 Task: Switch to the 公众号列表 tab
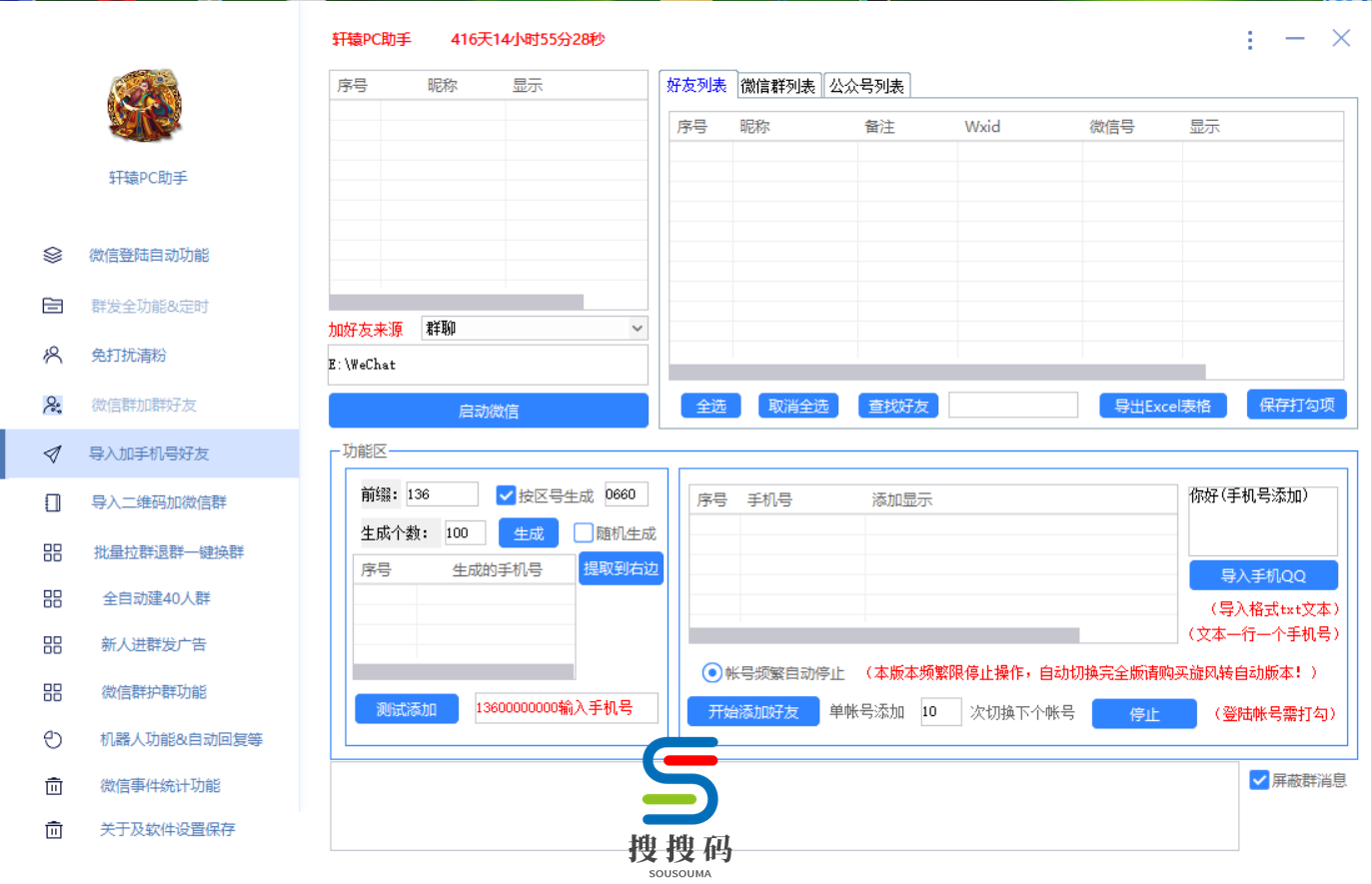pos(867,86)
